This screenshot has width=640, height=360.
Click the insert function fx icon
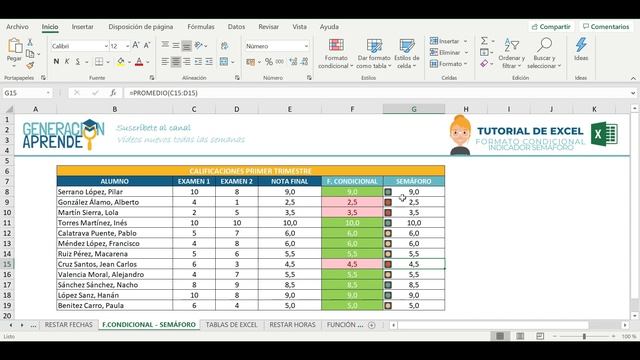pyautogui.click(x=113, y=93)
